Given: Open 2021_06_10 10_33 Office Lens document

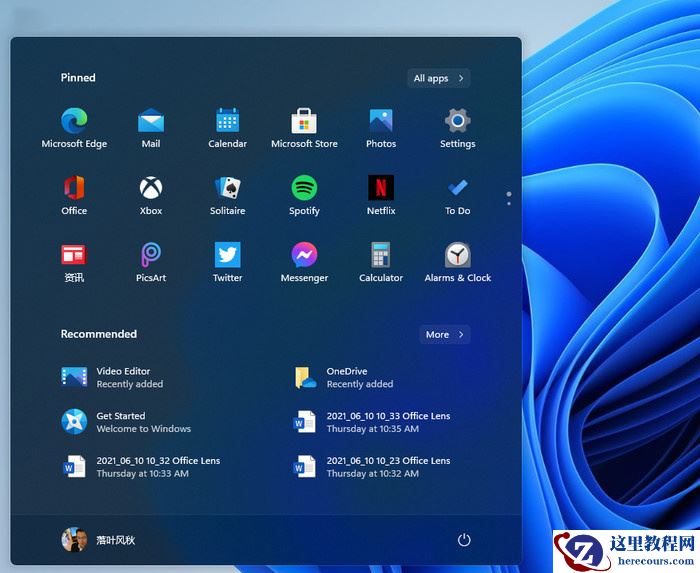Looking at the screenshot, I should pyautogui.click(x=372, y=422).
